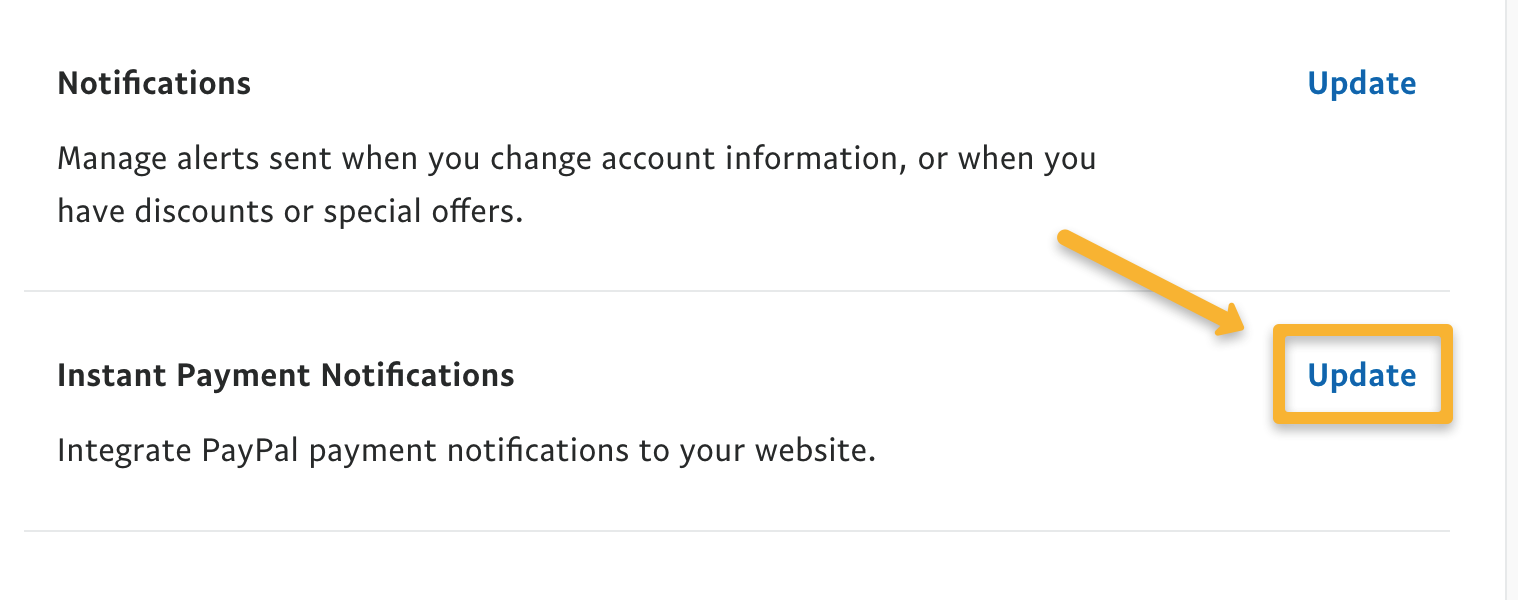This screenshot has height=600, width=1518.
Task: Click the "have discounts or special offers" line
Action: click(x=290, y=212)
